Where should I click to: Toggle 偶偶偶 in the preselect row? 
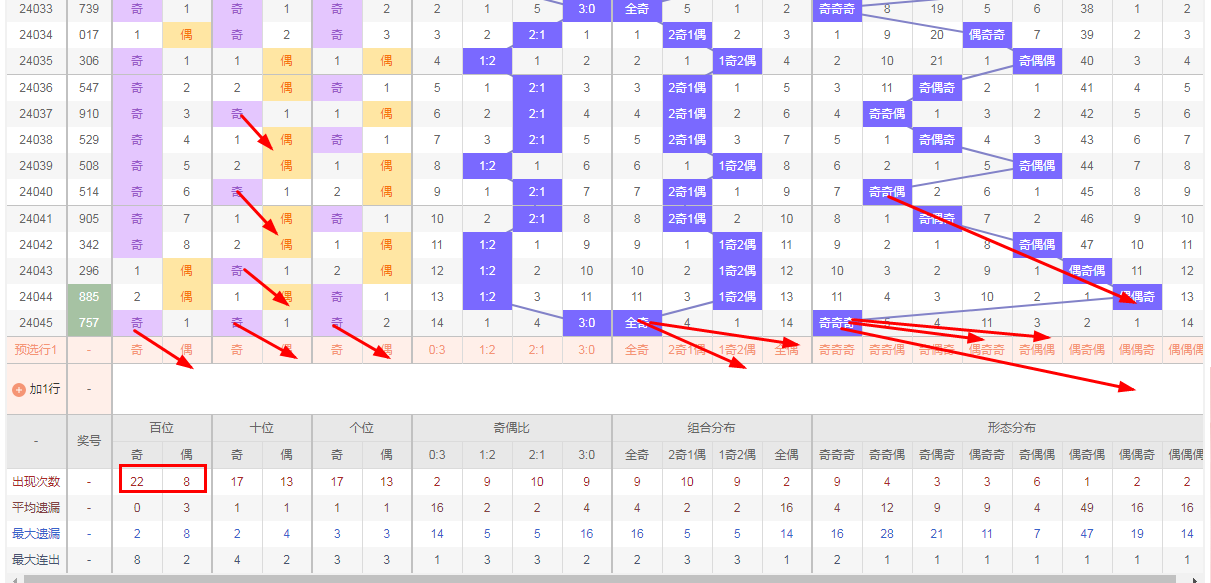1186,350
